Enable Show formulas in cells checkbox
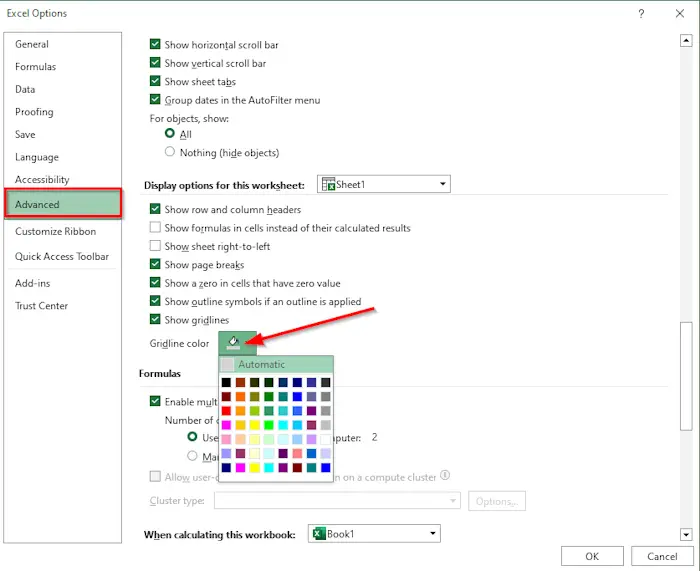The width and height of the screenshot is (700, 571). [x=155, y=227]
